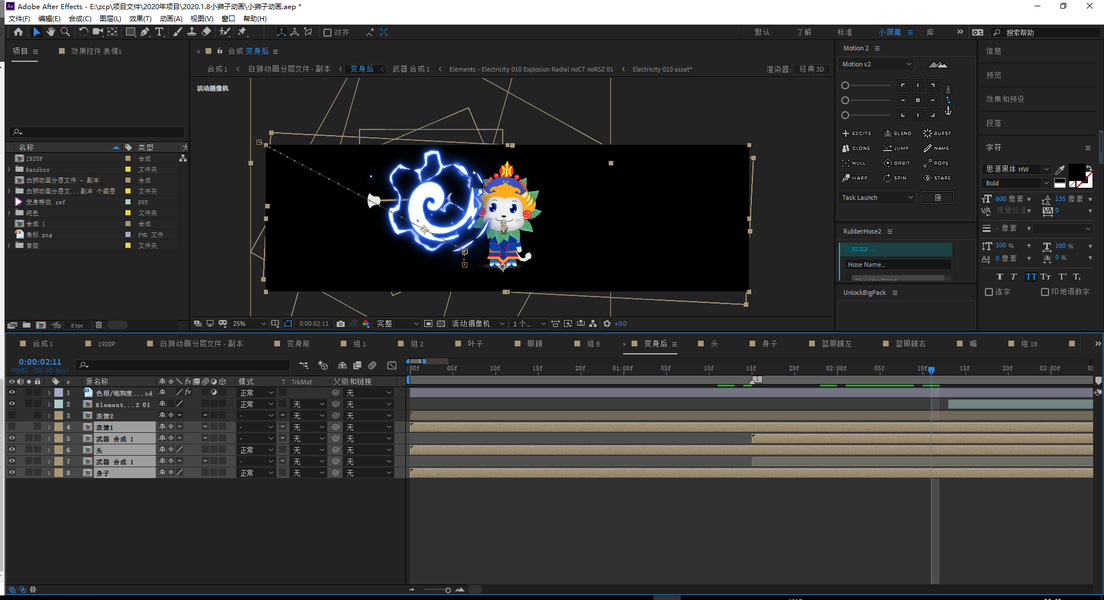Click the BURST button in Motion 2
This screenshot has width=1104, height=600.
(x=938, y=133)
